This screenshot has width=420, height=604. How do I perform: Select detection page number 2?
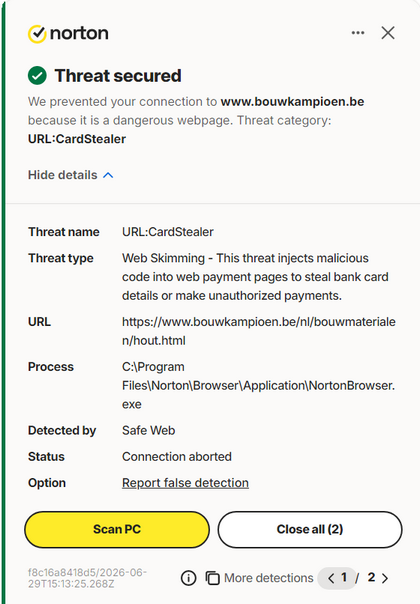371,577
